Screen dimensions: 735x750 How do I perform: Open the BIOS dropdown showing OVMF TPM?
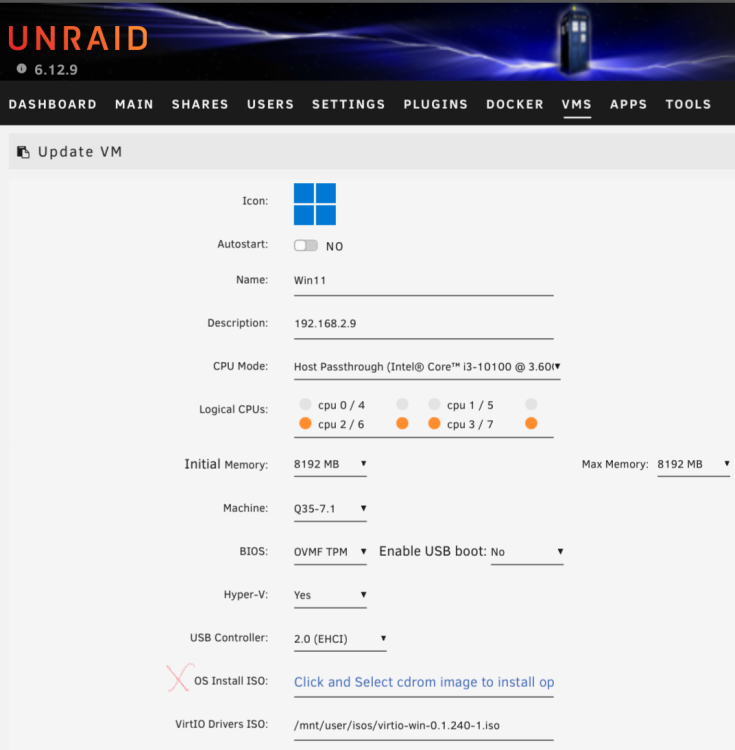330,551
